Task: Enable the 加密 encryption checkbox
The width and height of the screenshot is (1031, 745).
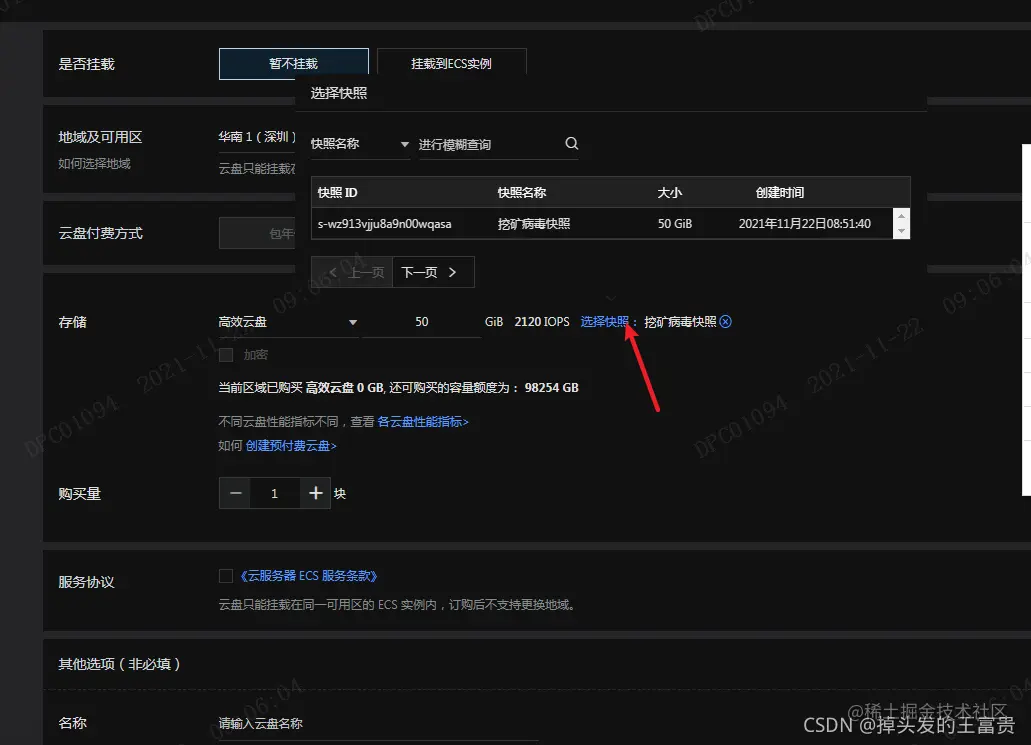Action: click(x=225, y=354)
